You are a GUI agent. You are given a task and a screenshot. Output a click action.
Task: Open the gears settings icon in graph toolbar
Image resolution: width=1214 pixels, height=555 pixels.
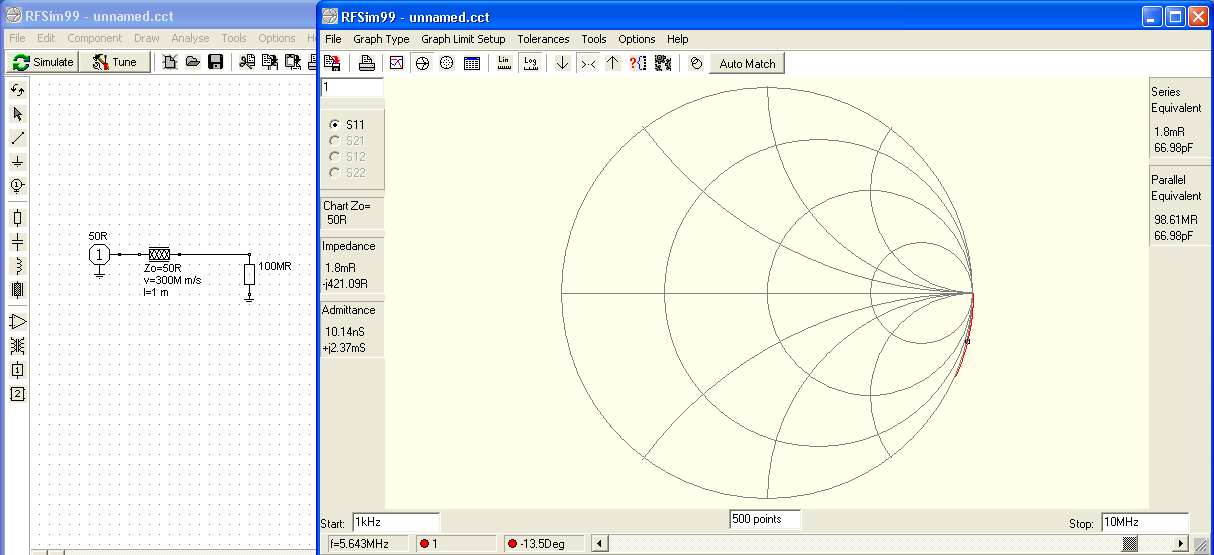(662, 63)
